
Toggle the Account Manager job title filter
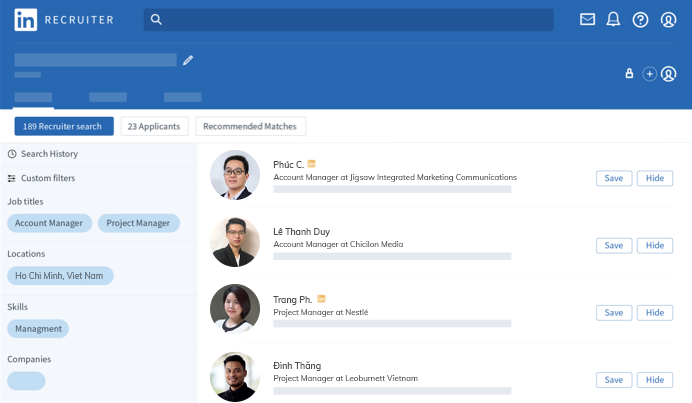coord(50,223)
